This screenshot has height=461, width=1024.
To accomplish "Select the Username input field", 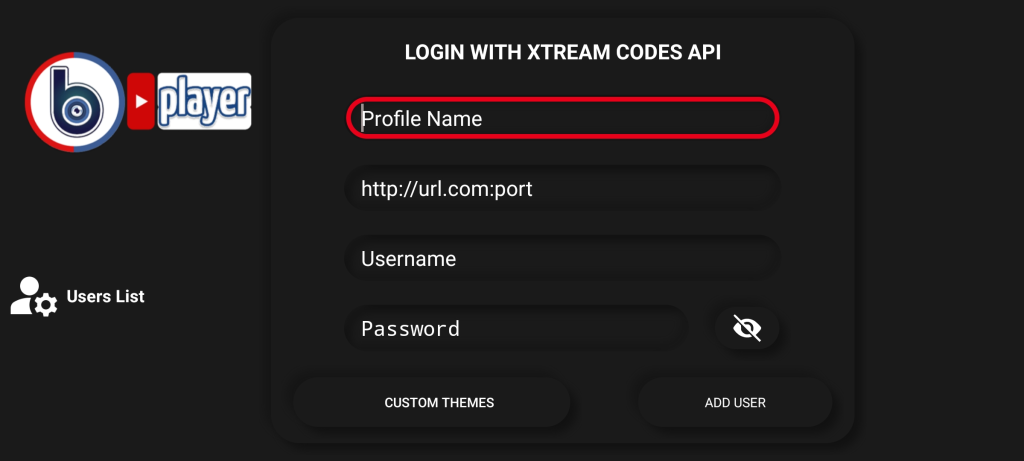I will (x=562, y=258).
